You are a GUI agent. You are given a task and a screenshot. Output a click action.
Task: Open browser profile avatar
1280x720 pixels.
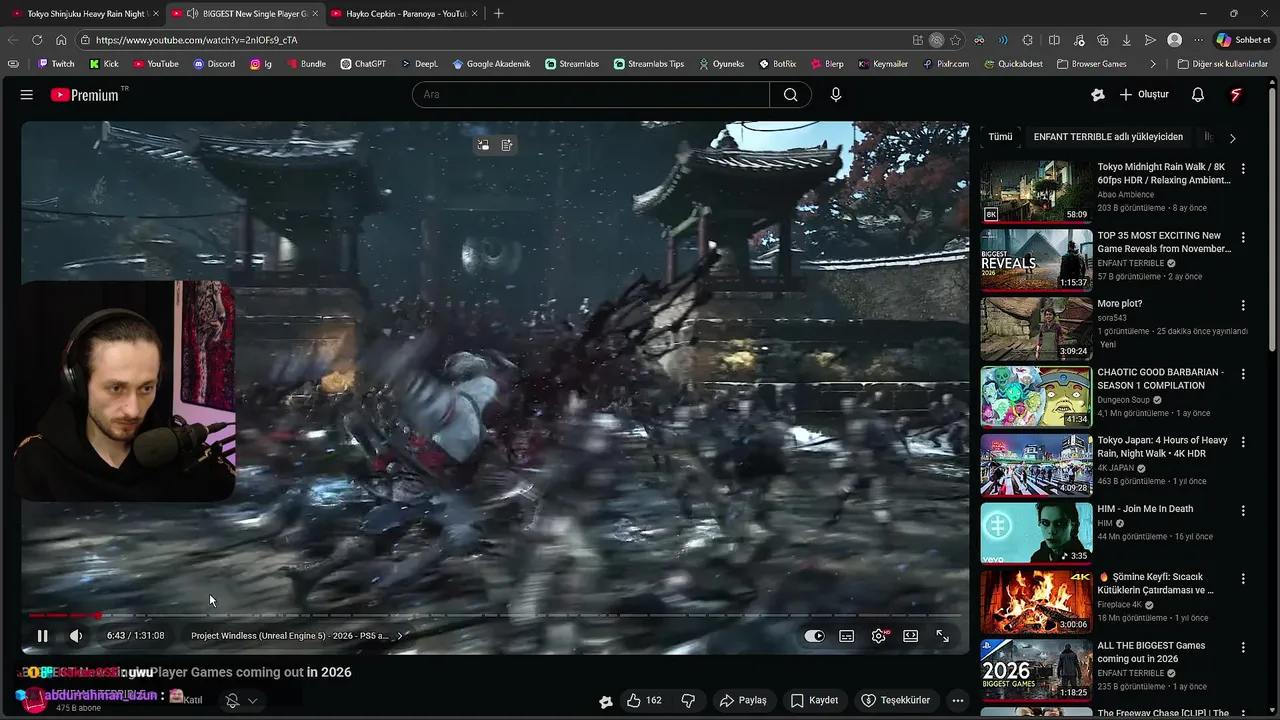[1175, 40]
